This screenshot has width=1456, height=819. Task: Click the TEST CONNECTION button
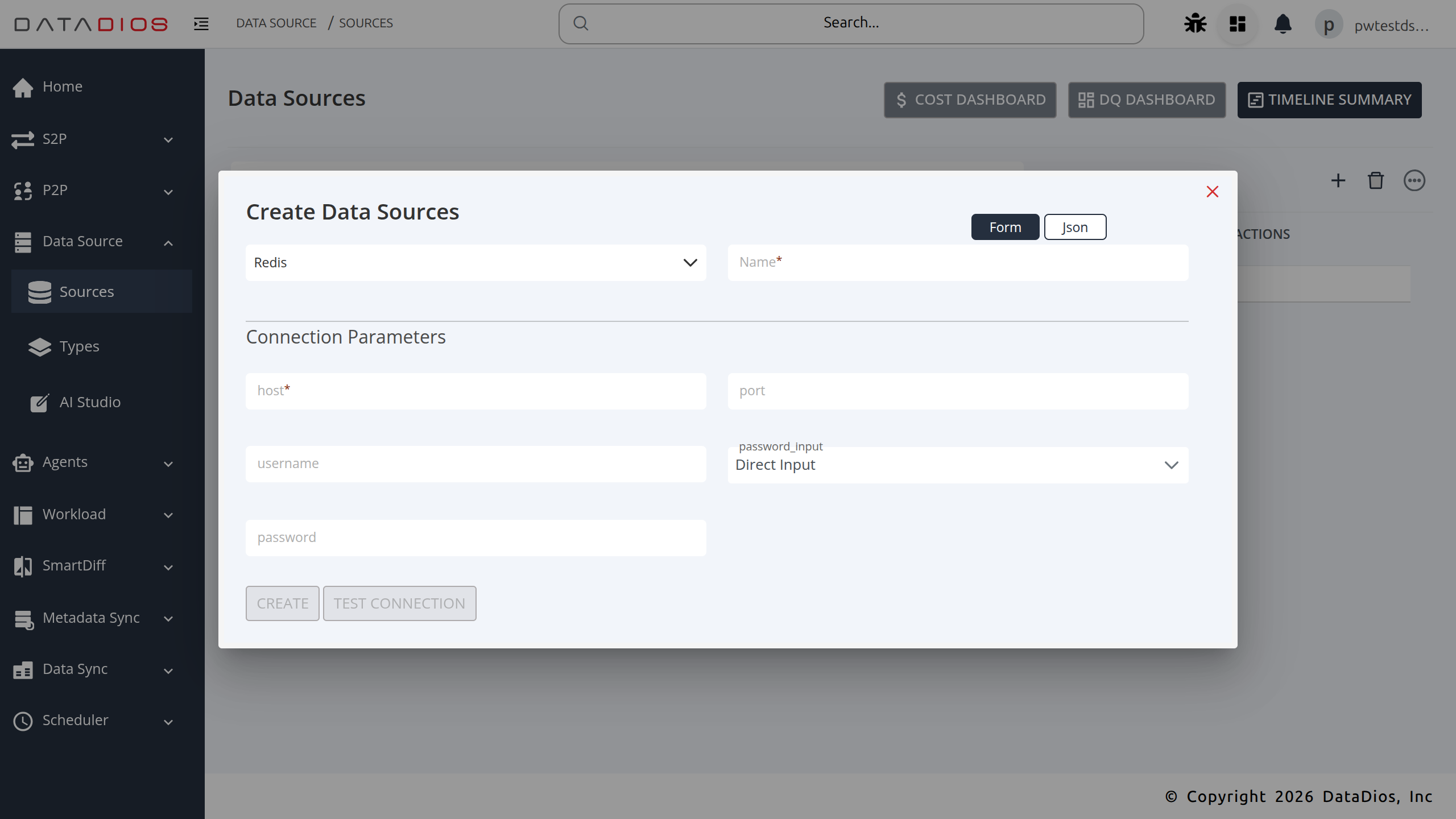coord(399,603)
